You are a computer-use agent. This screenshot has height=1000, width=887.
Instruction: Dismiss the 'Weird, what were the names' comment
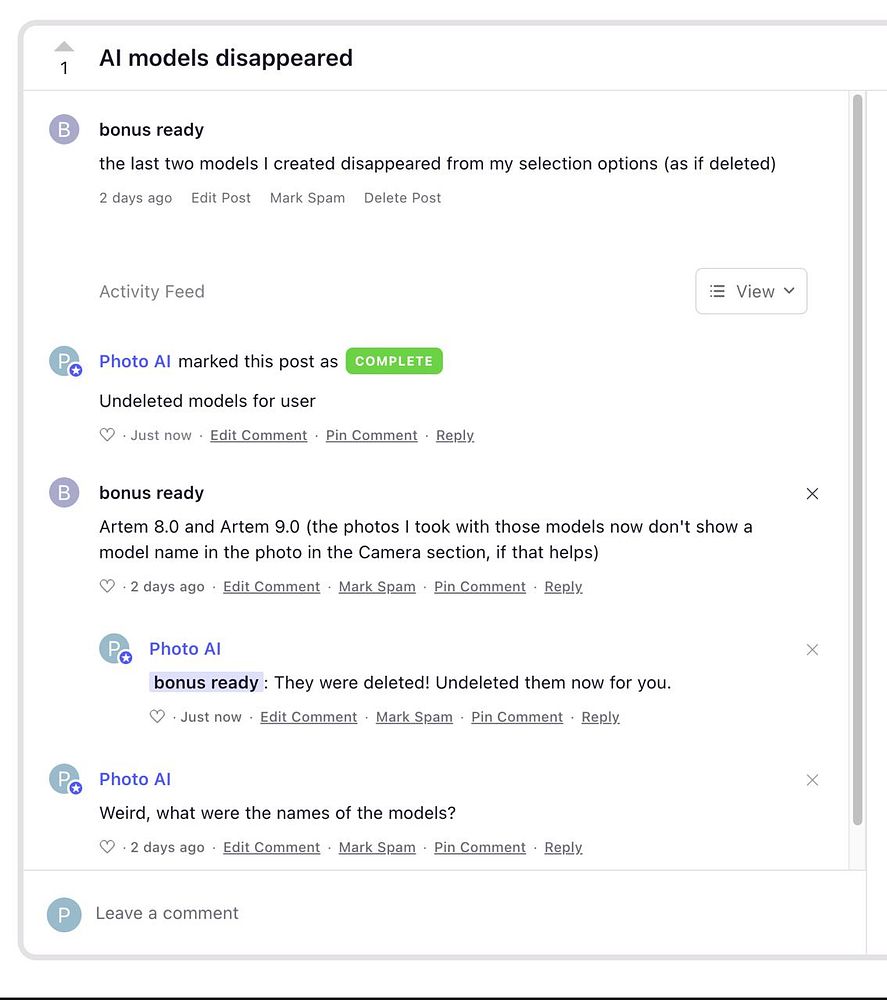pyautogui.click(x=812, y=779)
